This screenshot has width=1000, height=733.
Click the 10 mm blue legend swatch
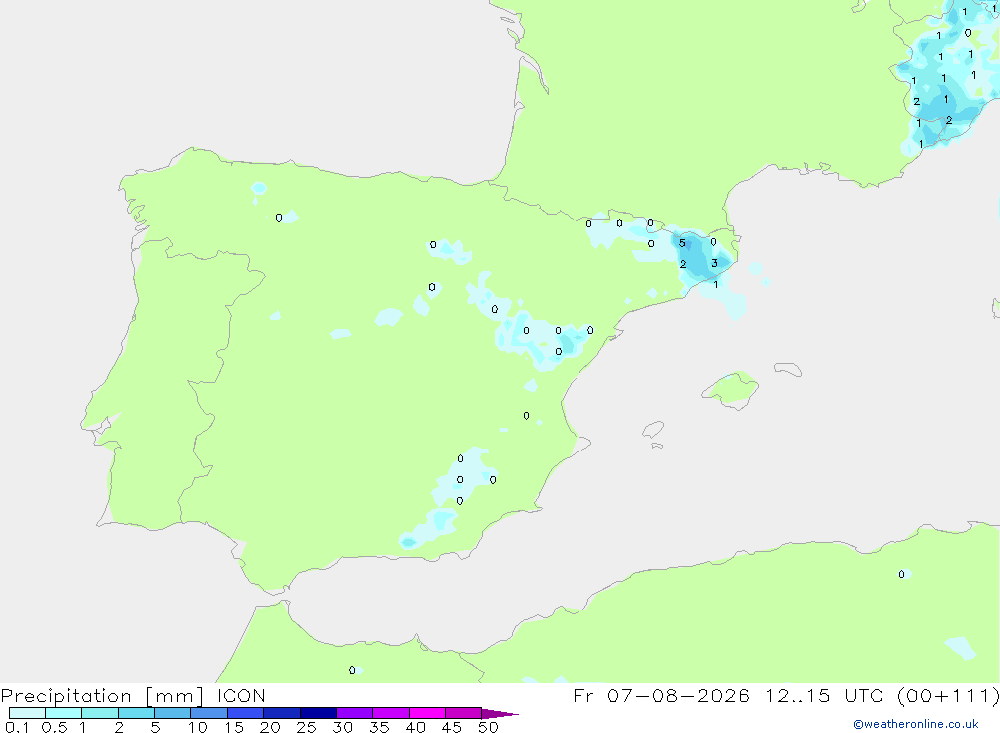point(209,713)
